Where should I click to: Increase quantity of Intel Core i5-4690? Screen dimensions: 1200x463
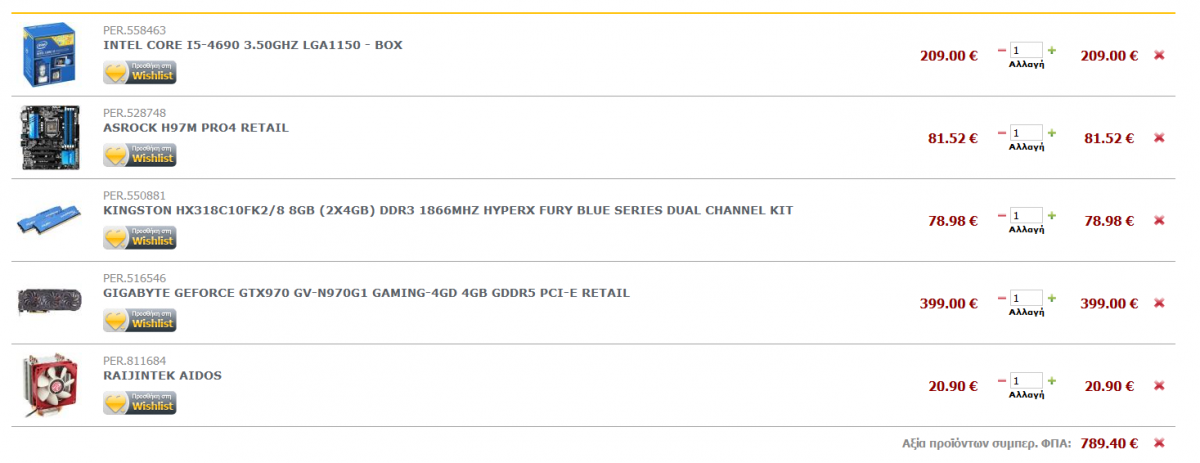pyautogui.click(x=1051, y=49)
